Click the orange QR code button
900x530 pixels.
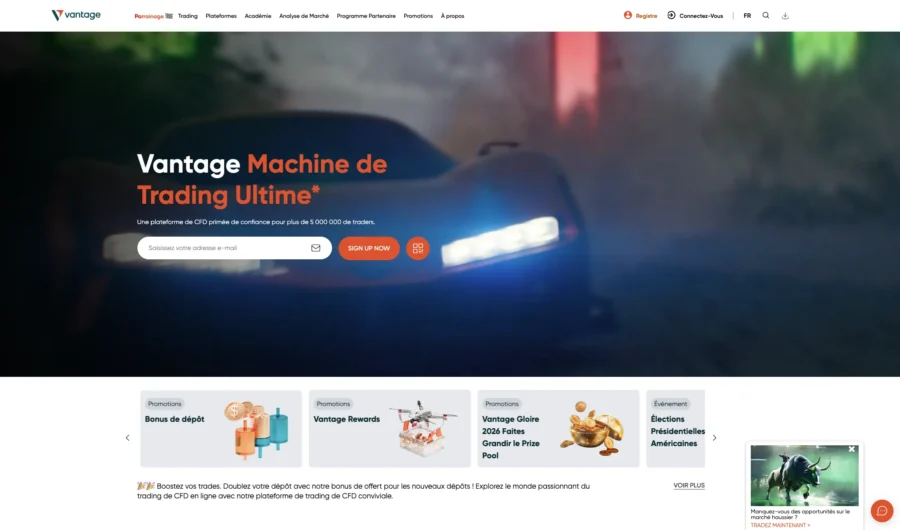click(418, 248)
